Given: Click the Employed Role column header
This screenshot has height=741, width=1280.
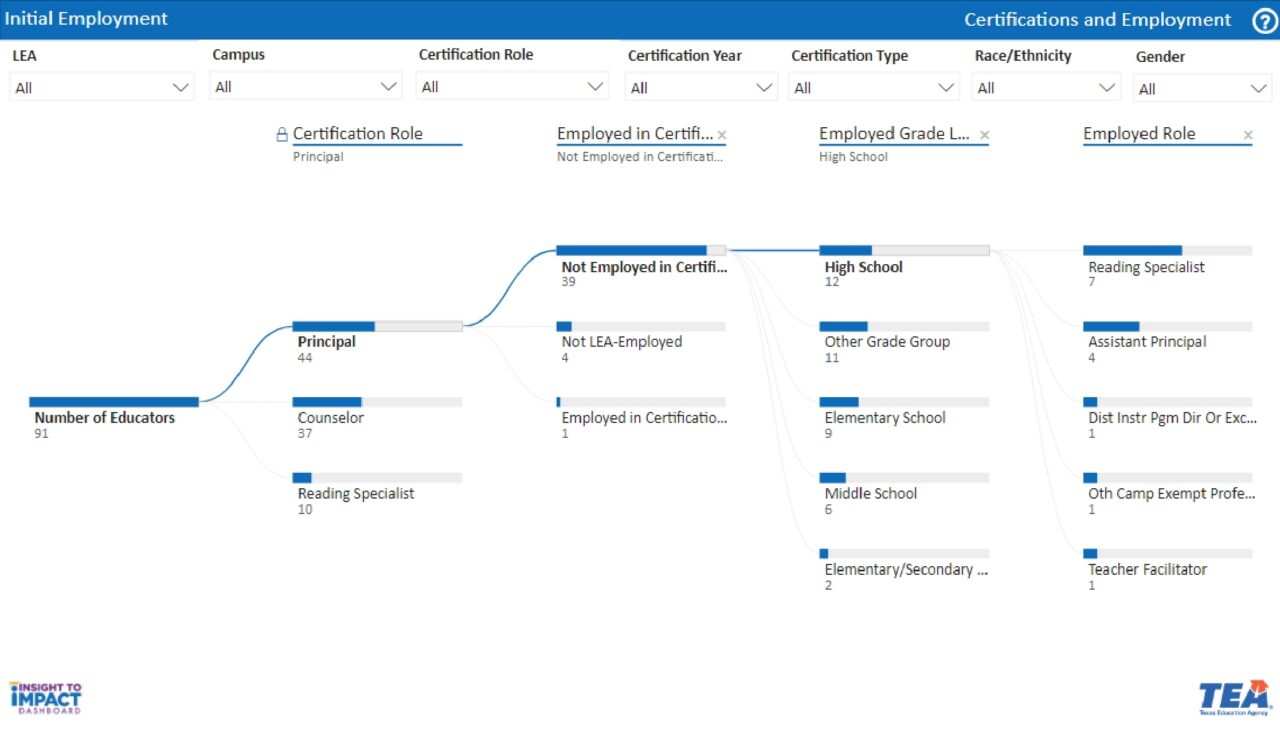Looking at the screenshot, I should (1139, 133).
